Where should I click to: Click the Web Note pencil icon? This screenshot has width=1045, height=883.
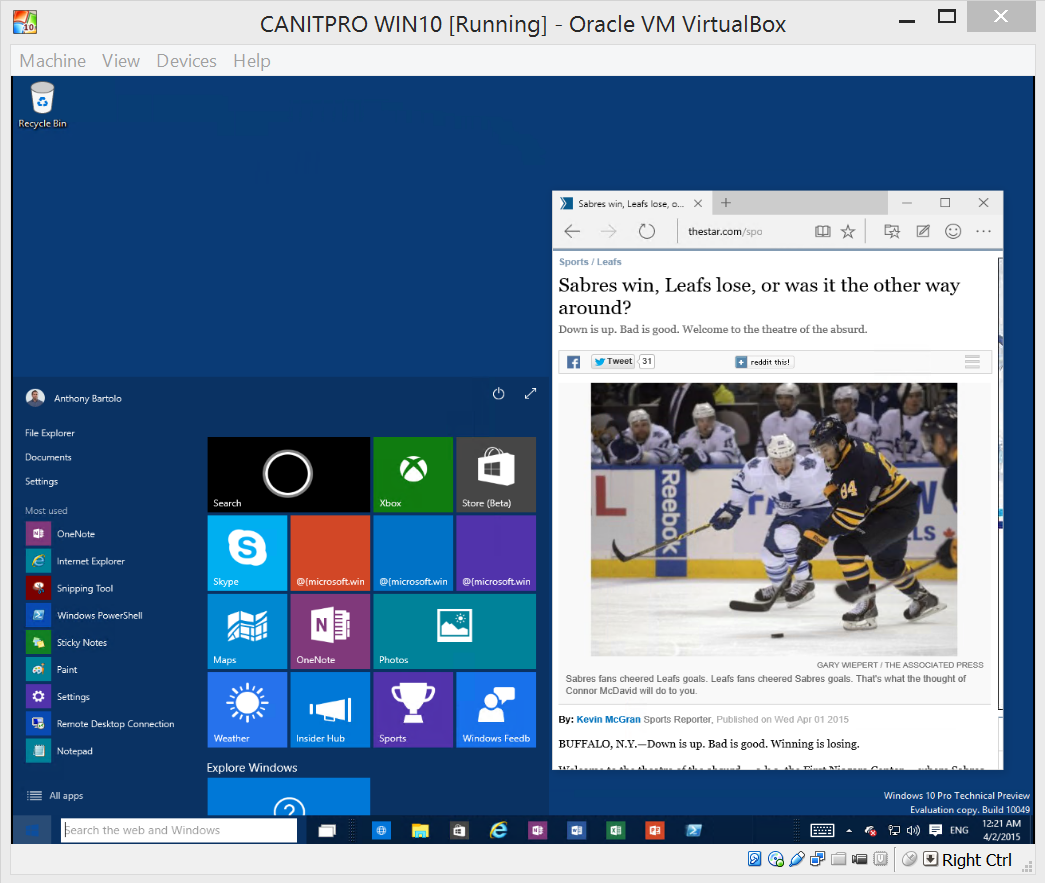pos(923,232)
